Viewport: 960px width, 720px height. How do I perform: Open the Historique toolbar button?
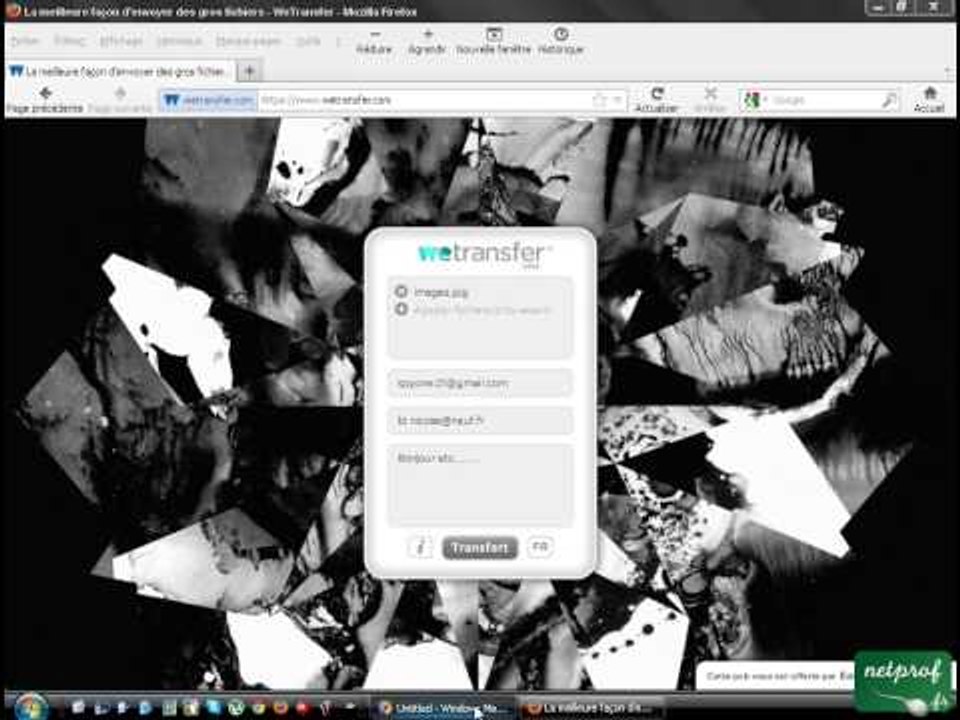tap(561, 41)
